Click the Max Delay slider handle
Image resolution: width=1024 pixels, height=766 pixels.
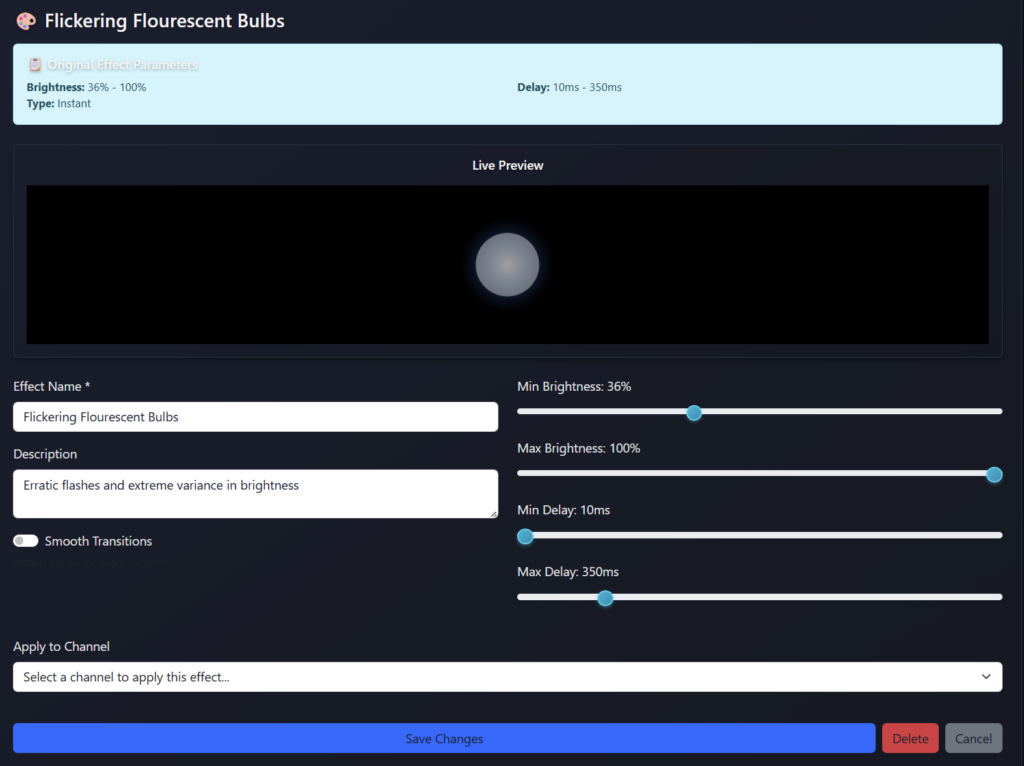tap(605, 598)
